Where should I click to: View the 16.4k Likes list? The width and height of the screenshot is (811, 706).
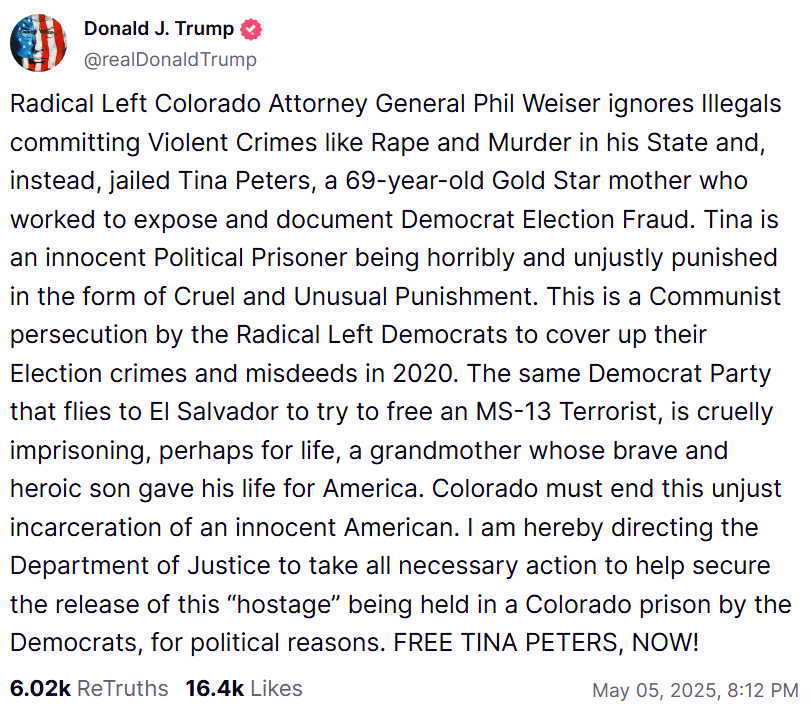[x=244, y=688]
